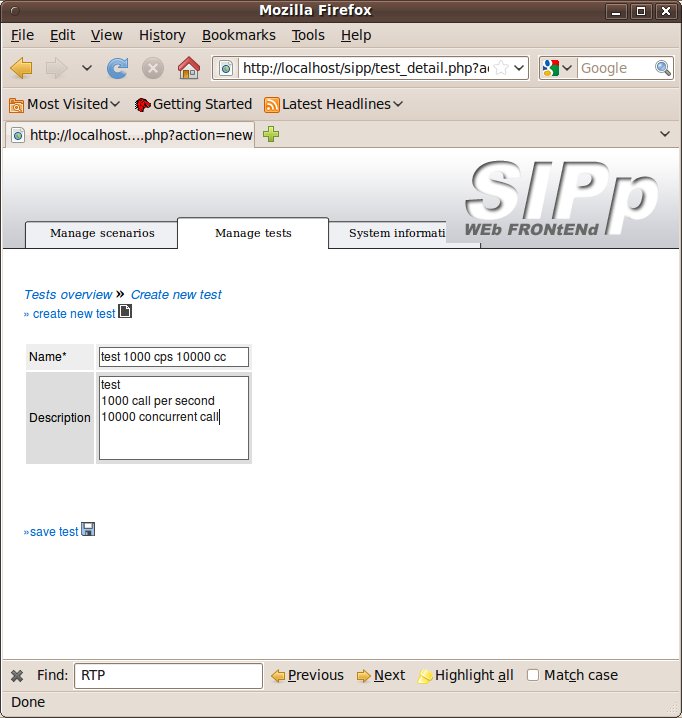
Task: Find Next match
Action: [x=381, y=675]
